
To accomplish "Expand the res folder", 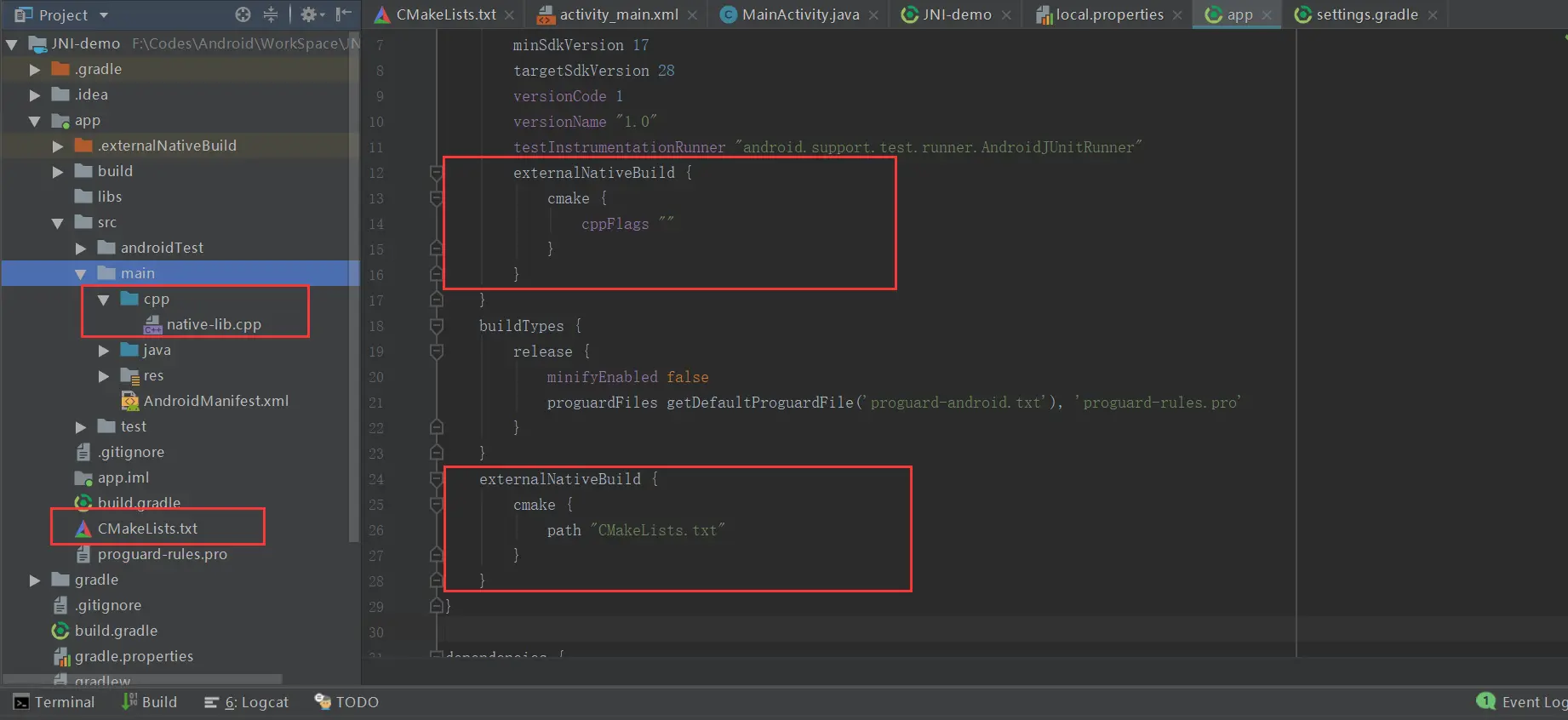I will point(104,376).
